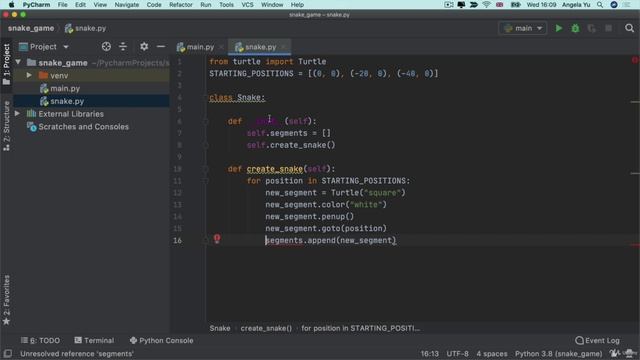The image size is (640, 360).
Task: Open the main run configuration dropdown
Action: click(523, 28)
